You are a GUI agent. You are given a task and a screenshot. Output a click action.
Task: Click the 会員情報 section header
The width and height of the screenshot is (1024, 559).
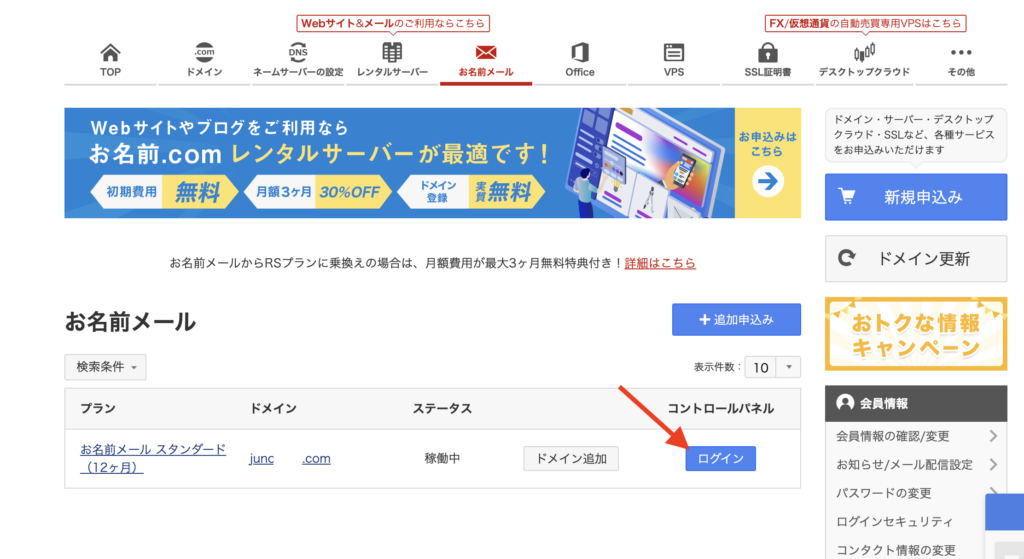[916, 404]
